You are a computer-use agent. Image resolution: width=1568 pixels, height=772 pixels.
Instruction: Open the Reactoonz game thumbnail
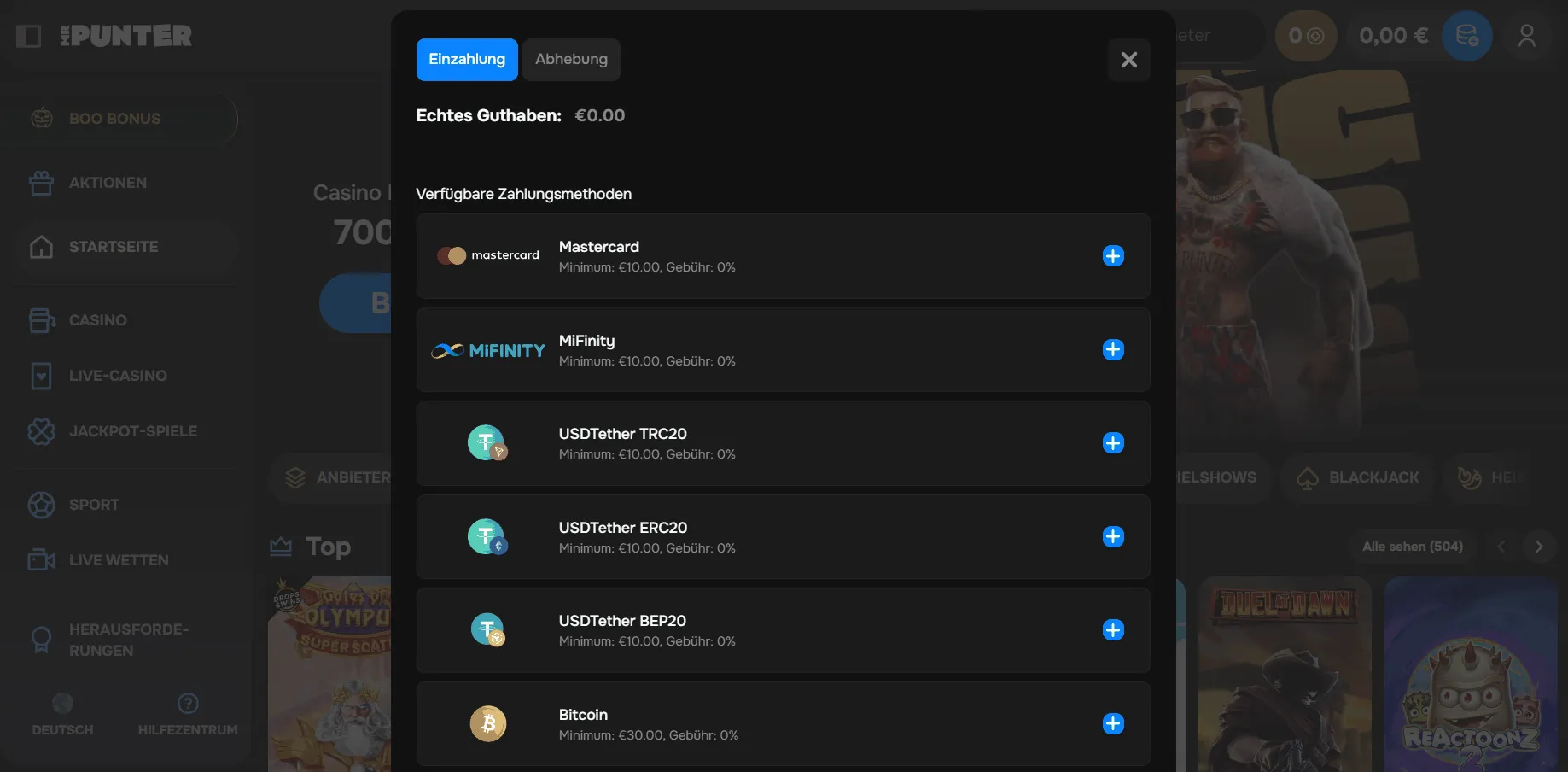tap(1470, 675)
